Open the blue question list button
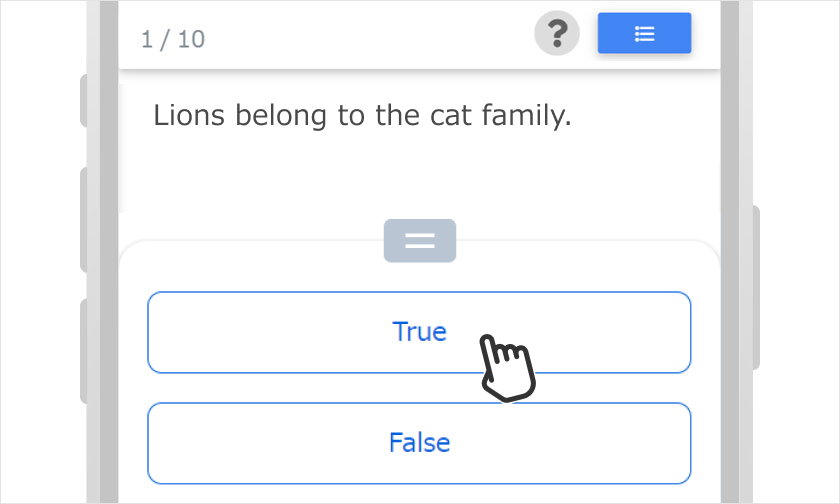Image resolution: width=840 pixels, height=504 pixels. click(644, 34)
